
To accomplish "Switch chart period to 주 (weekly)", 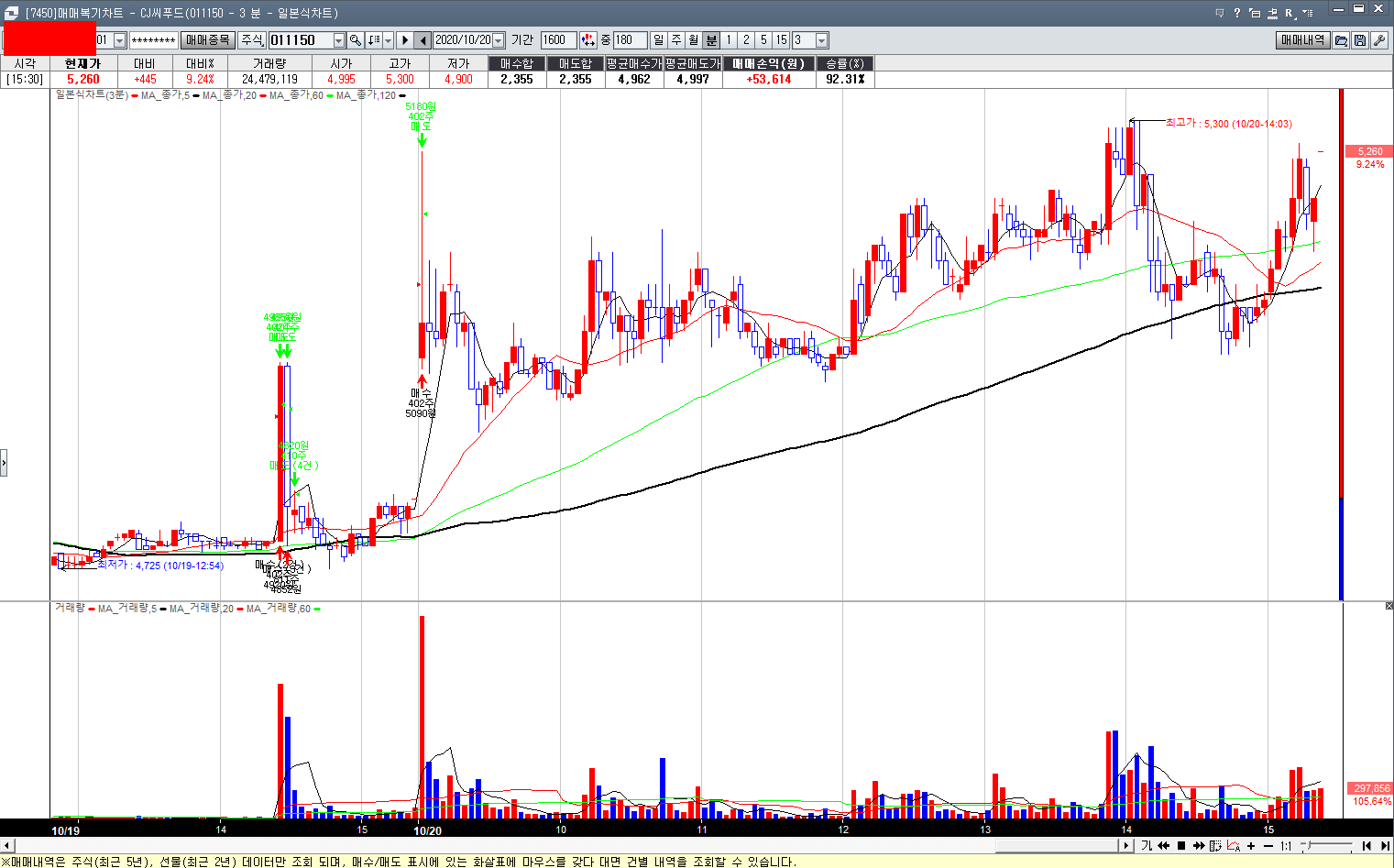I will 676,40.
